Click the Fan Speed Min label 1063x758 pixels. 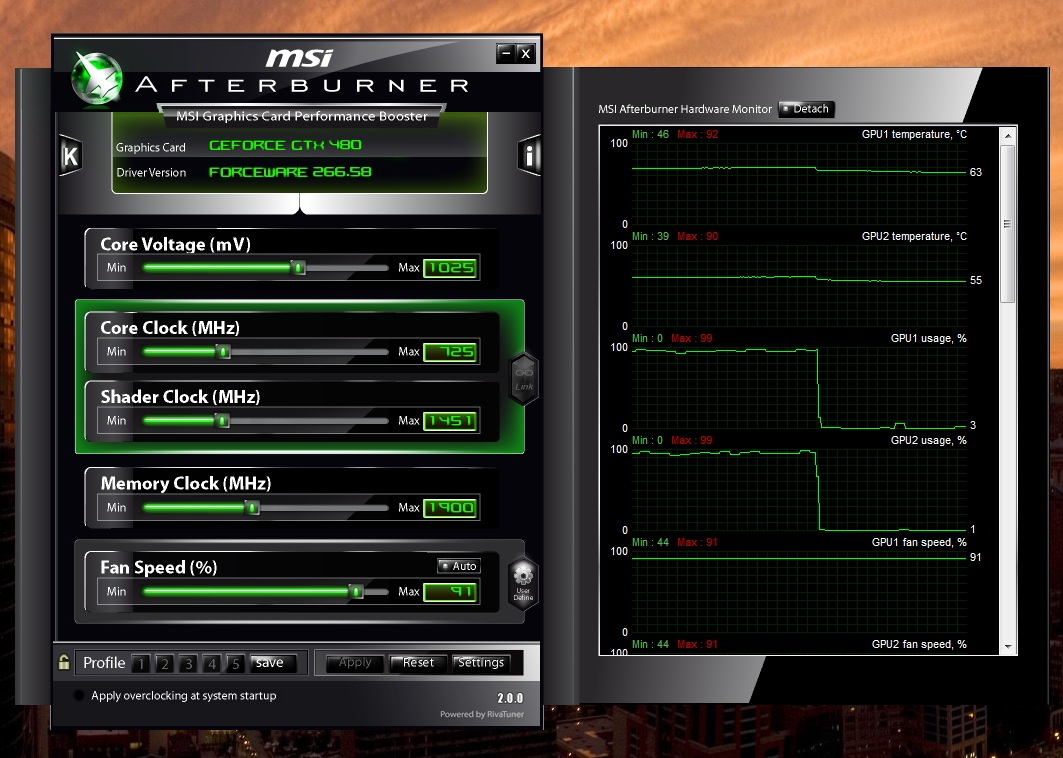(x=117, y=592)
